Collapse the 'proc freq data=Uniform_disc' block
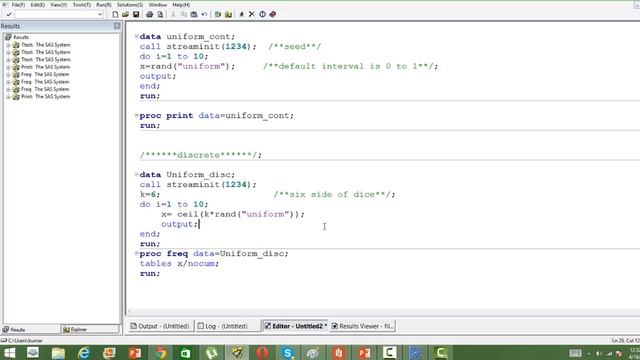The width and height of the screenshot is (640, 360). coord(136,253)
